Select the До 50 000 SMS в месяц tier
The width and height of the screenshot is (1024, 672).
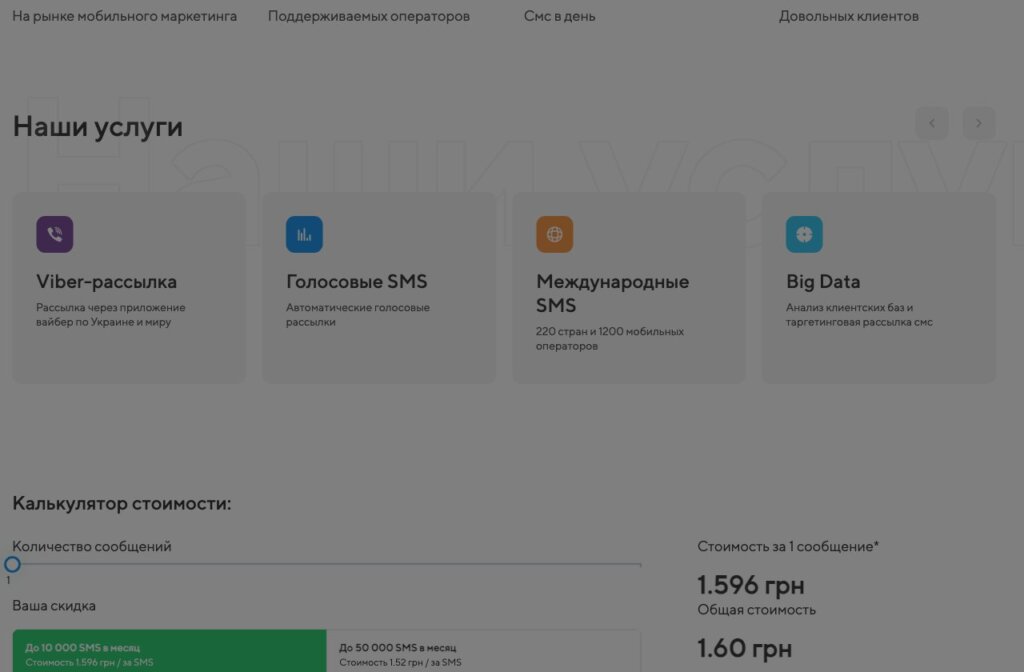pos(483,651)
